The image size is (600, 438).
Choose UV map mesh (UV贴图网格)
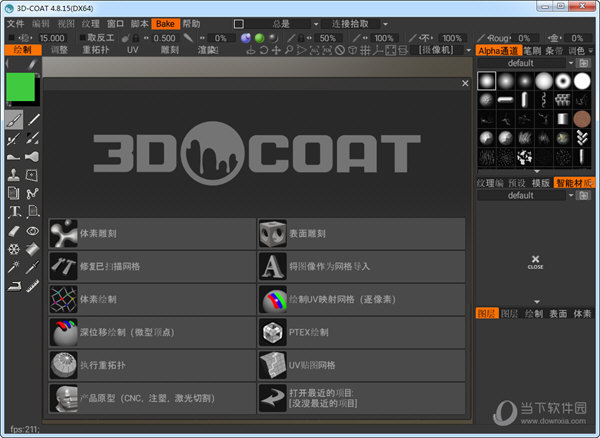[x=362, y=365]
